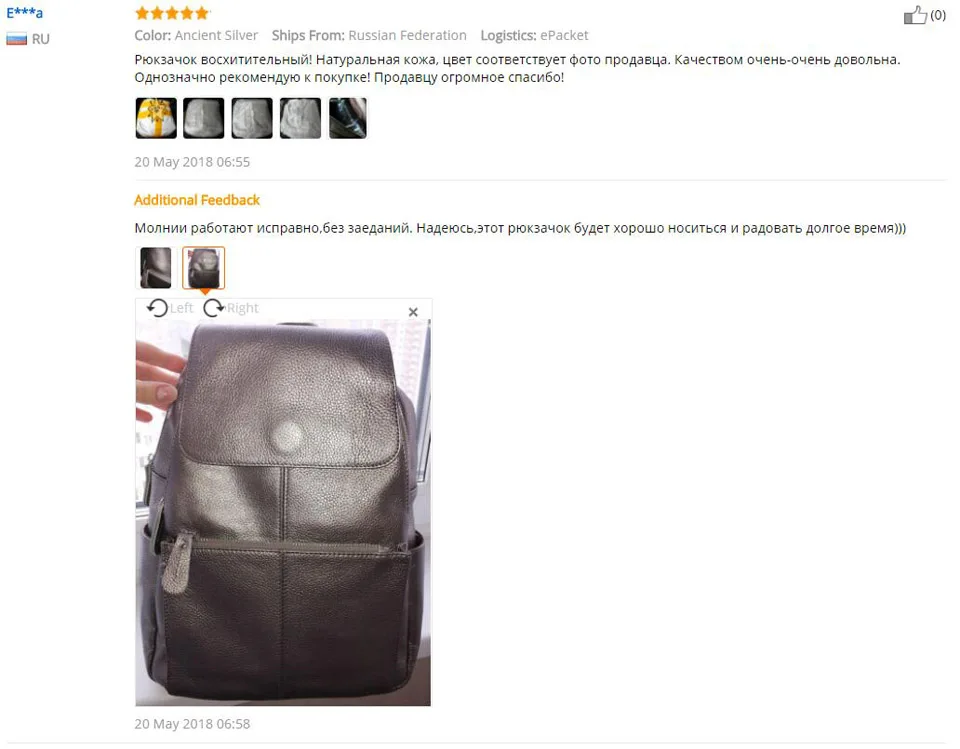Viewport: 960px width, 749px height.
Task: Click the RU country label
Action: tap(40, 39)
